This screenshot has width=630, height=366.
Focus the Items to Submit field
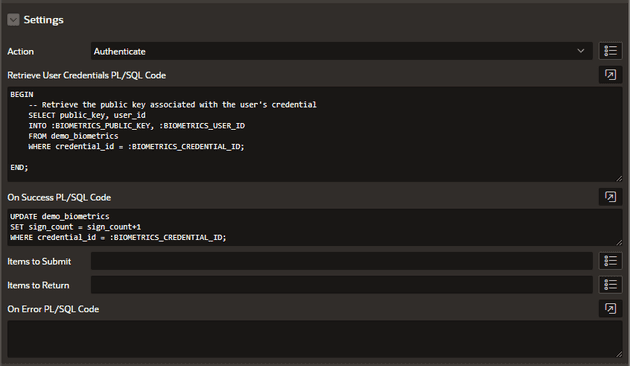point(342,261)
